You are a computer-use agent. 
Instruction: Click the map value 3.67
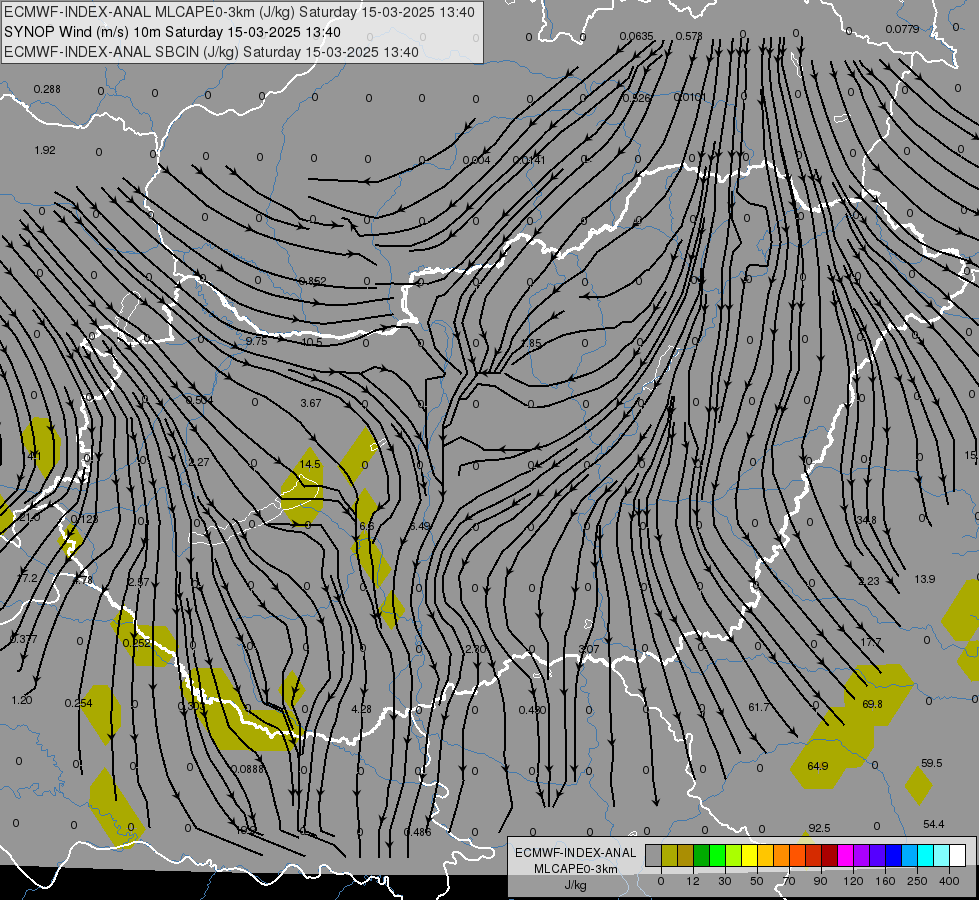coord(311,403)
